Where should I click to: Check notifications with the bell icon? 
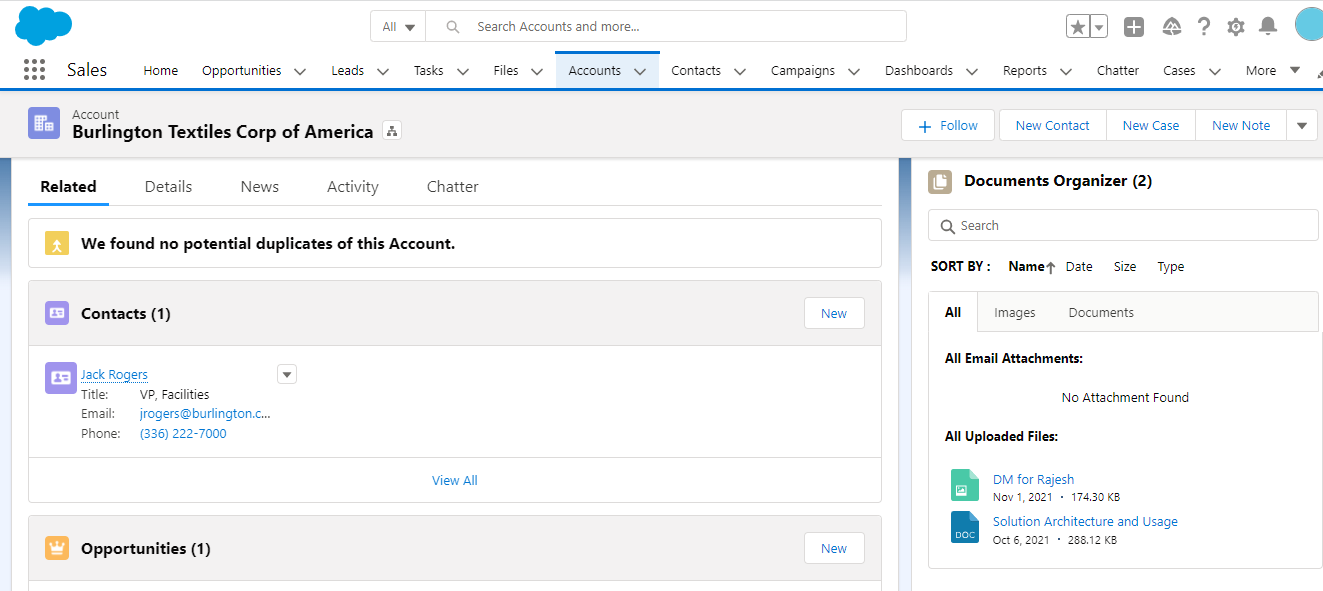[x=1268, y=26]
